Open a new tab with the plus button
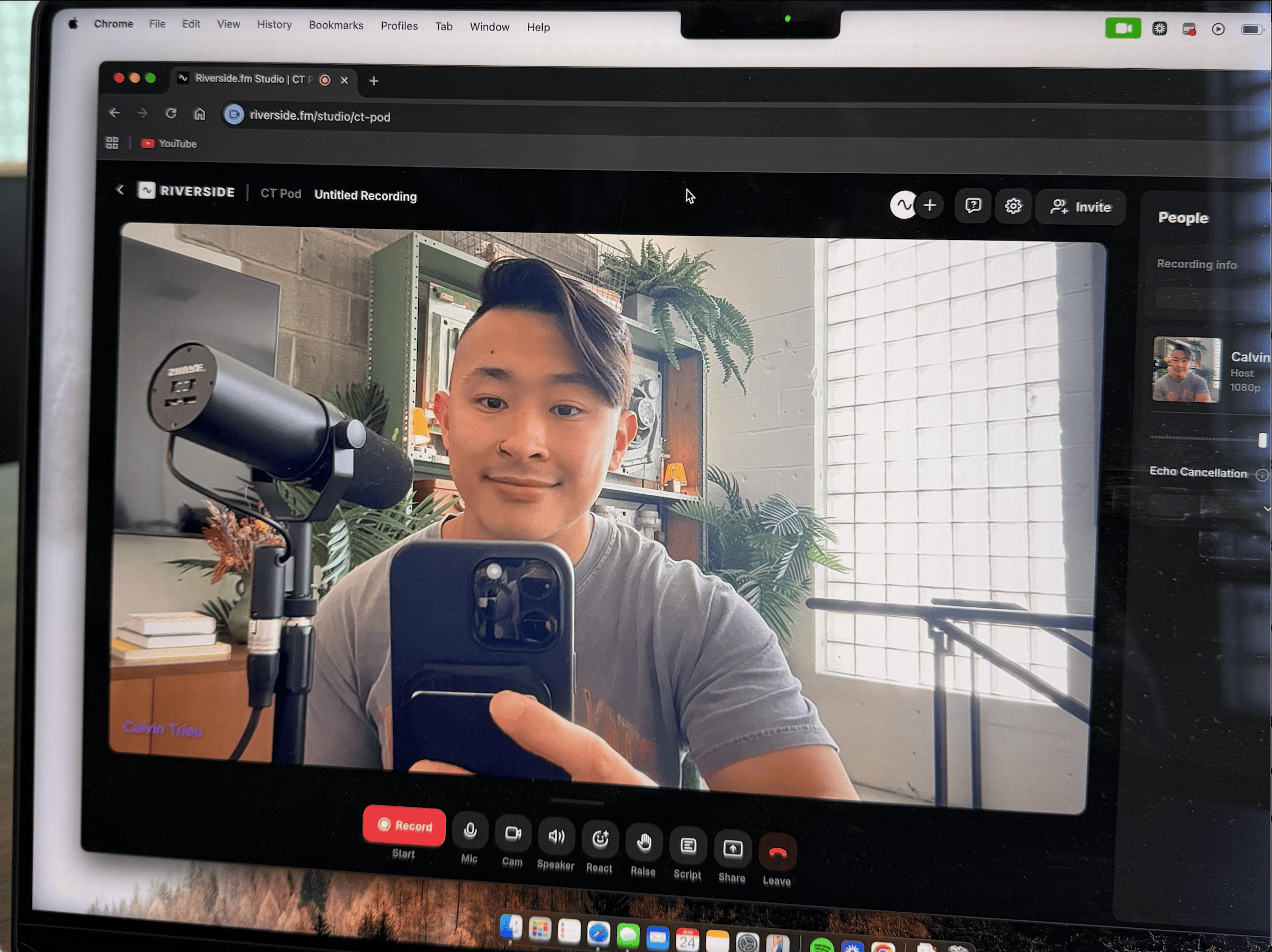1272x952 pixels. [374, 81]
